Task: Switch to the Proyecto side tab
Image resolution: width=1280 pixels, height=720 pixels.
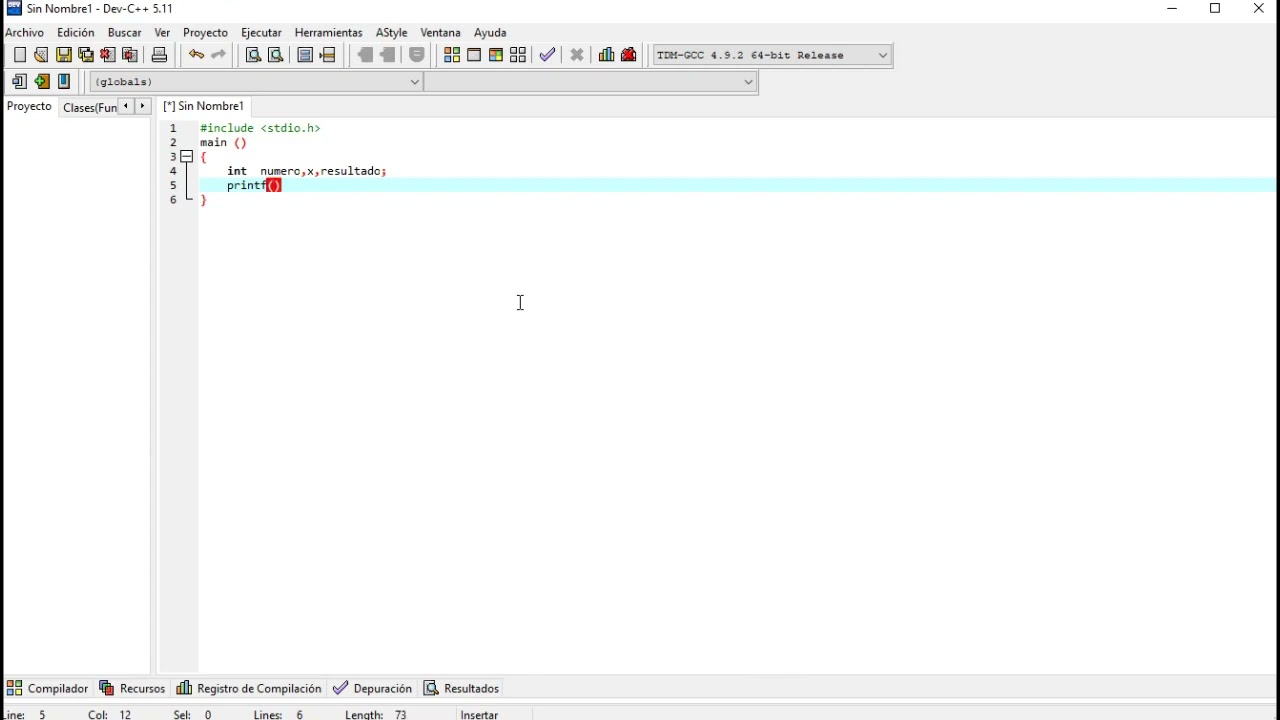Action: pyautogui.click(x=29, y=106)
